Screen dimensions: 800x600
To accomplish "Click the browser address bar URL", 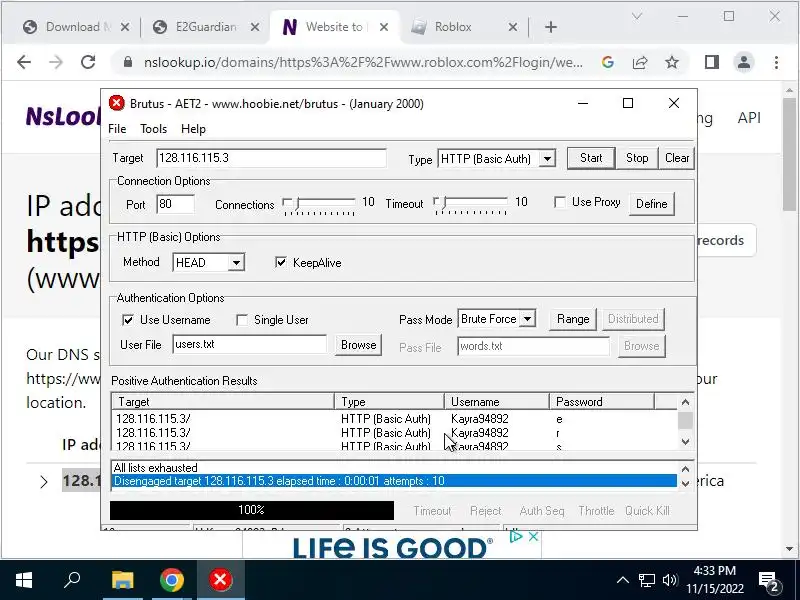I will (363, 62).
